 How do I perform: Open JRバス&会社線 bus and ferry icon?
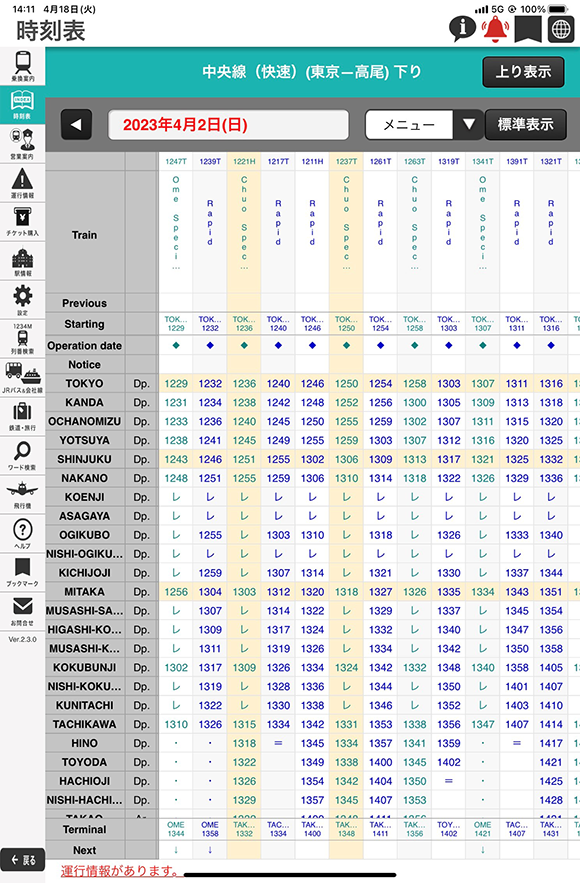[x=23, y=377]
